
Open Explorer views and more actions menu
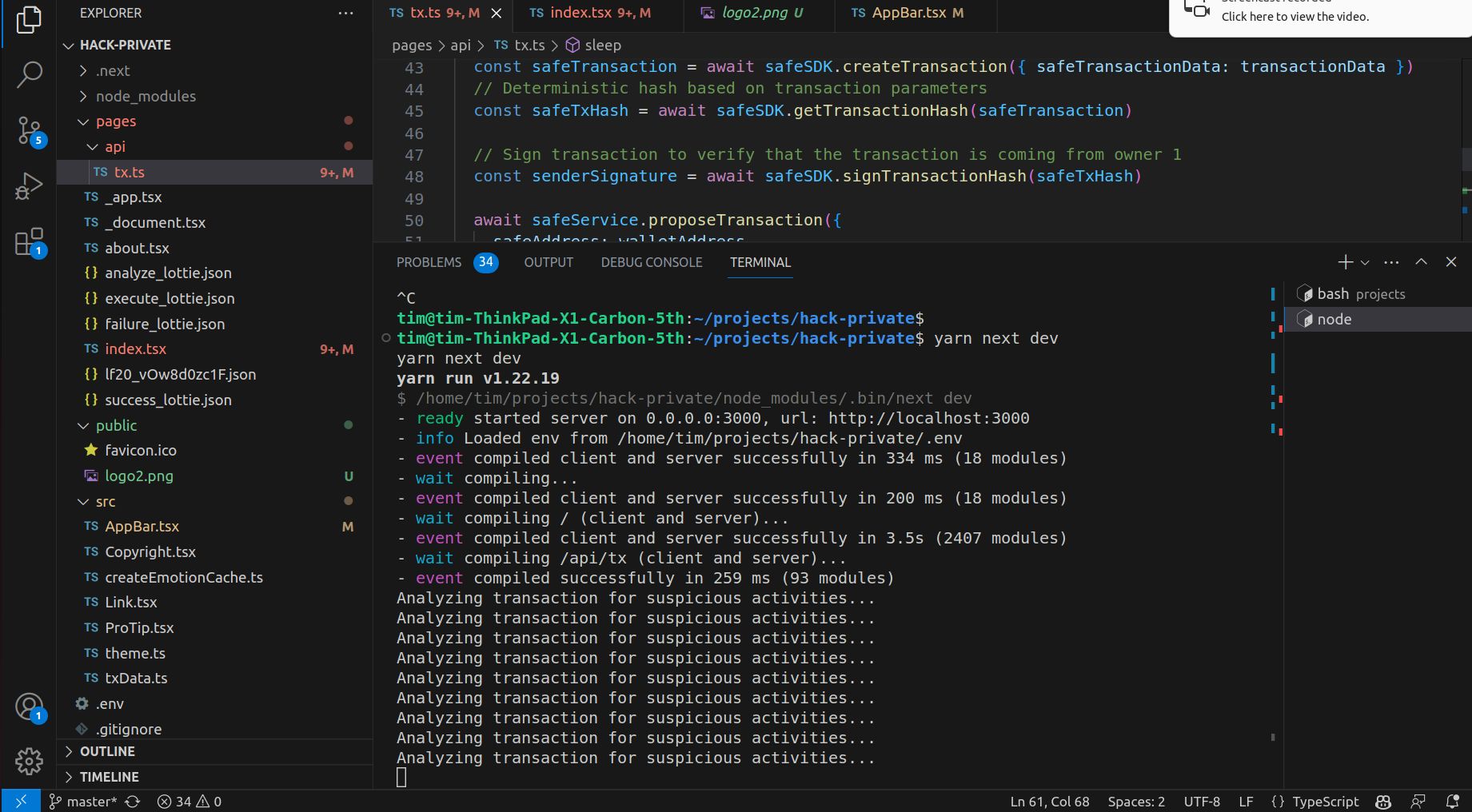345,13
